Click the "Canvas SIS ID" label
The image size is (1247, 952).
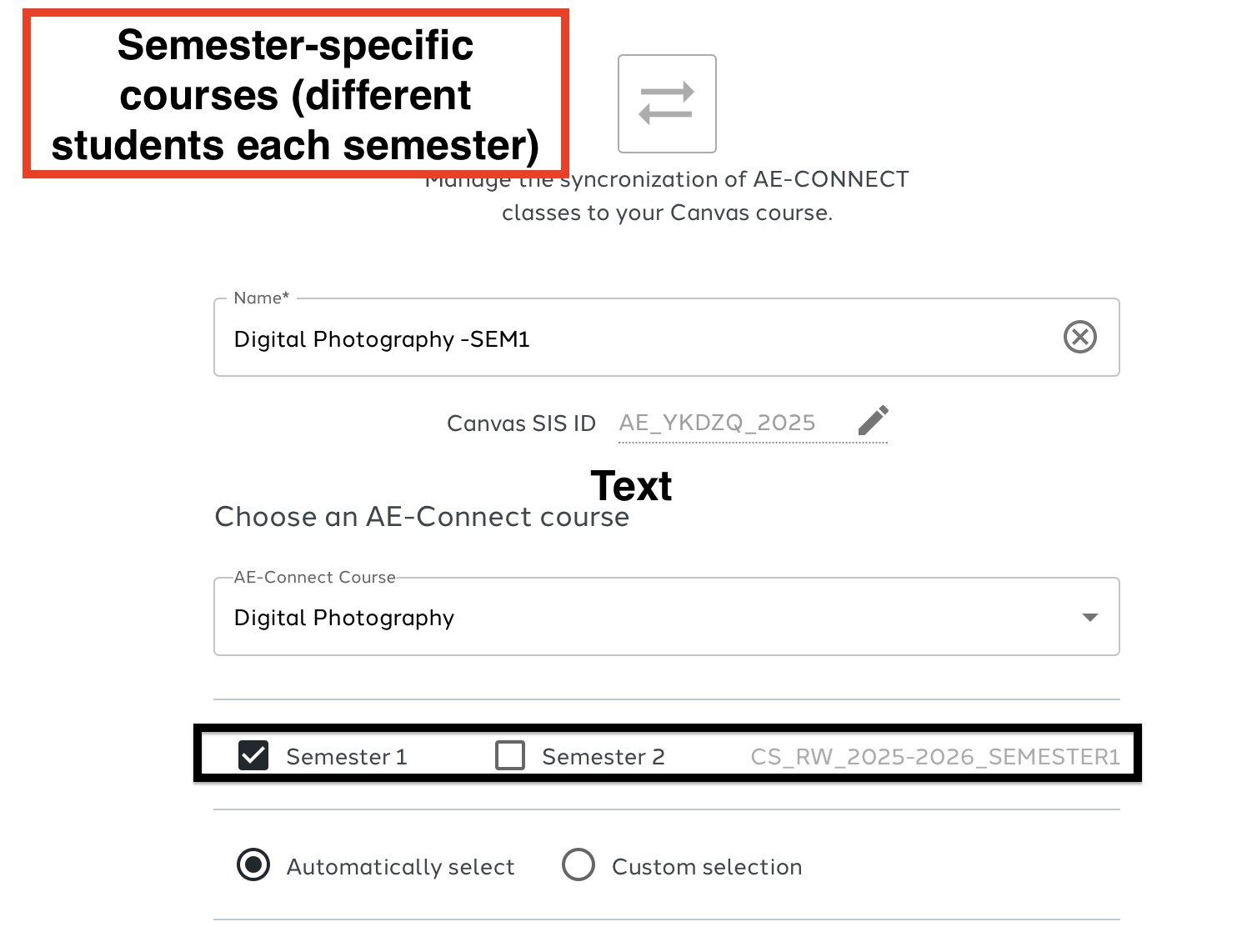click(521, 423)
